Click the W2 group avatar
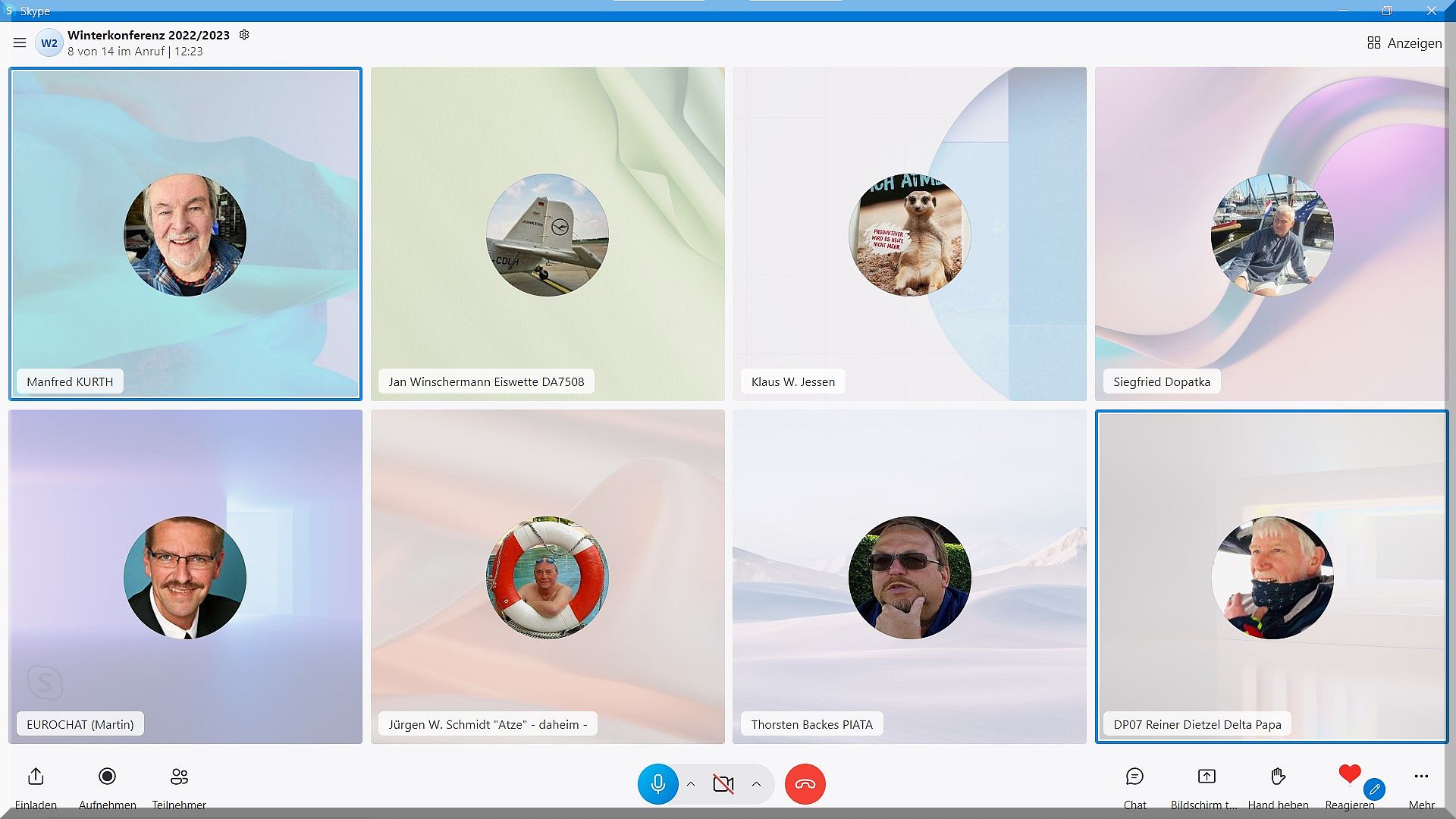 [x=49, y=43]
